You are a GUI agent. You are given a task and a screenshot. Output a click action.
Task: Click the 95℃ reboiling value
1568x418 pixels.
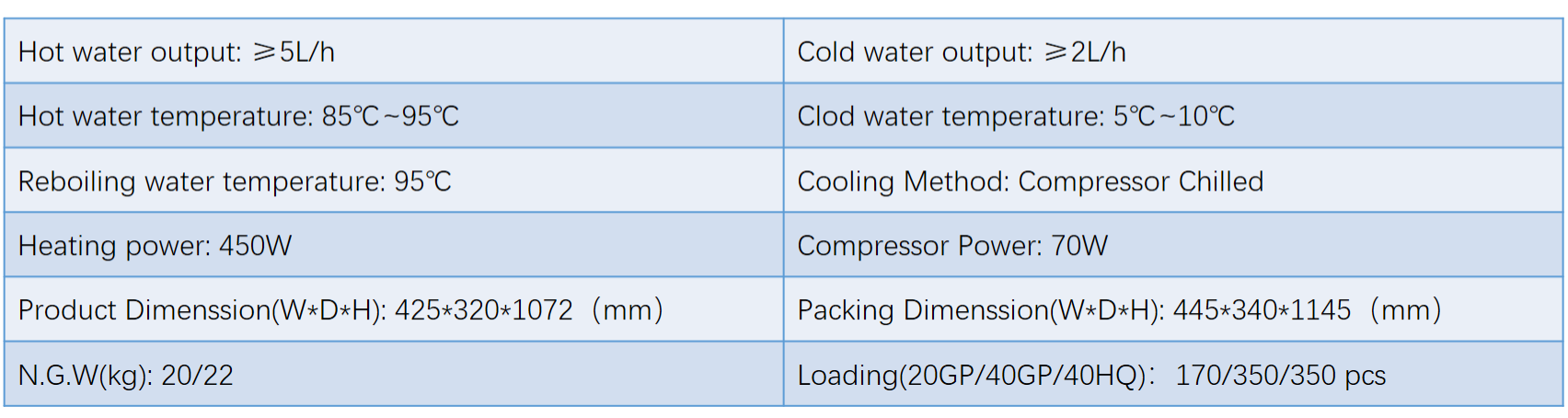point(422,181)
